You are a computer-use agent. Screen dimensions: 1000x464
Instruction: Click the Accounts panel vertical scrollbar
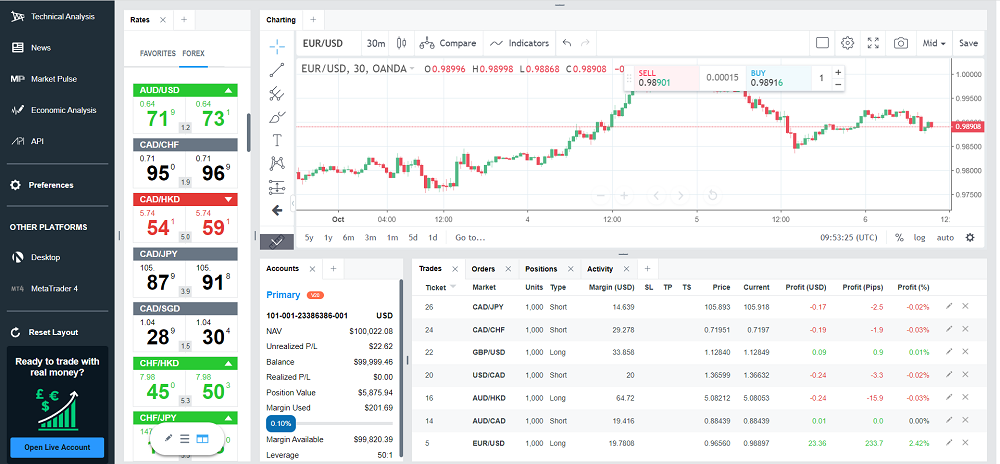click(401, 370)
